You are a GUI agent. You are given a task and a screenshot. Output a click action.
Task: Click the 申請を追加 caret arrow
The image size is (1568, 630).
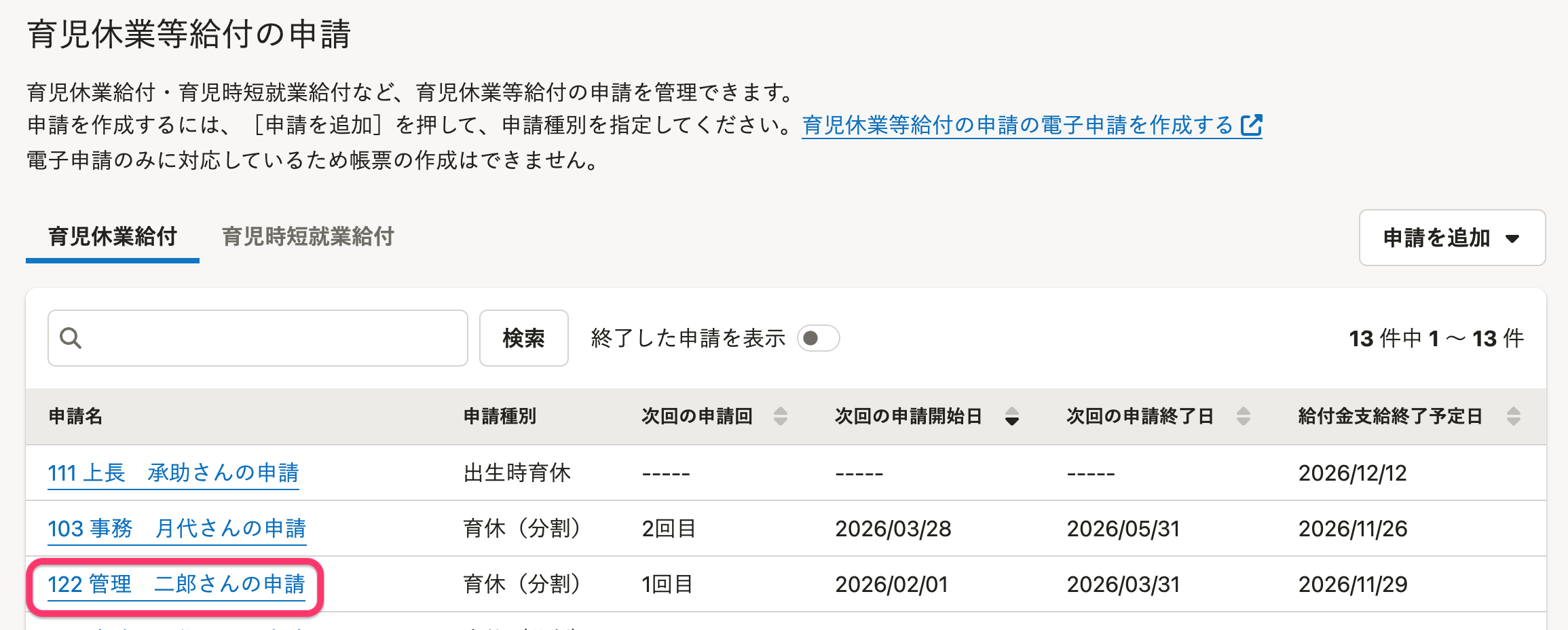[1512, 238]
